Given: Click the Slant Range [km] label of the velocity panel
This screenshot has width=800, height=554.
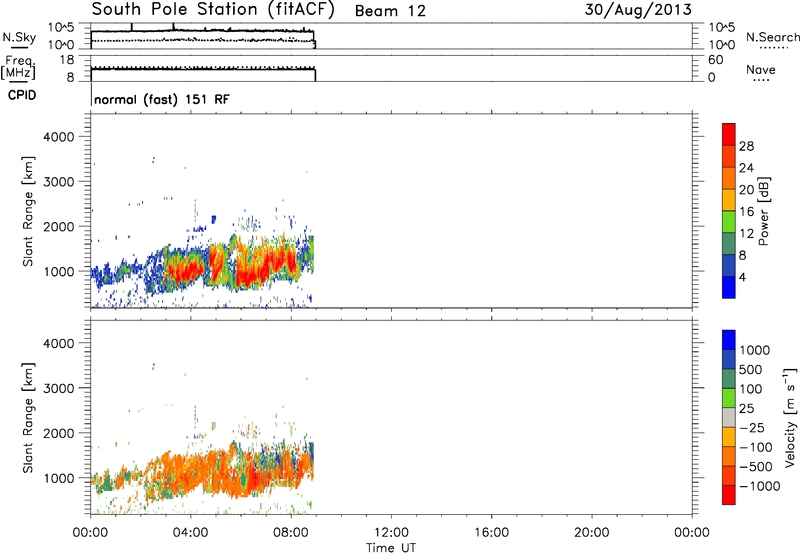Looking at the screenshot, I should pyautogui.click(x=28, y=418).
